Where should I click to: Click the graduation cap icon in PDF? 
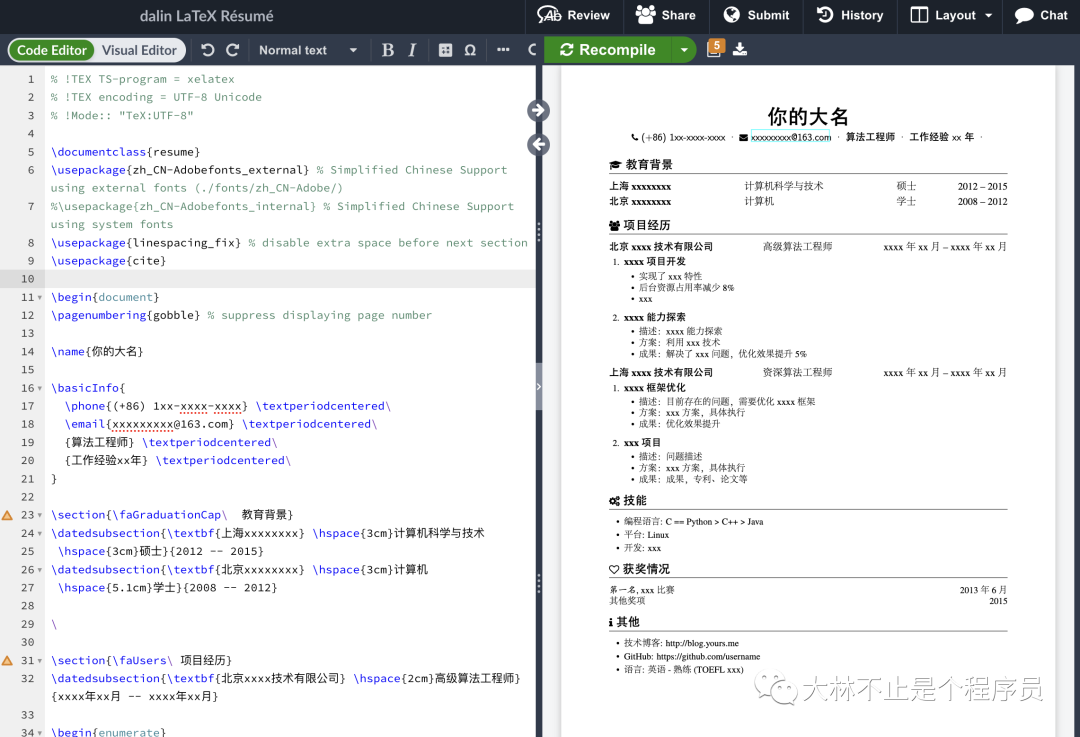point(615,165)
